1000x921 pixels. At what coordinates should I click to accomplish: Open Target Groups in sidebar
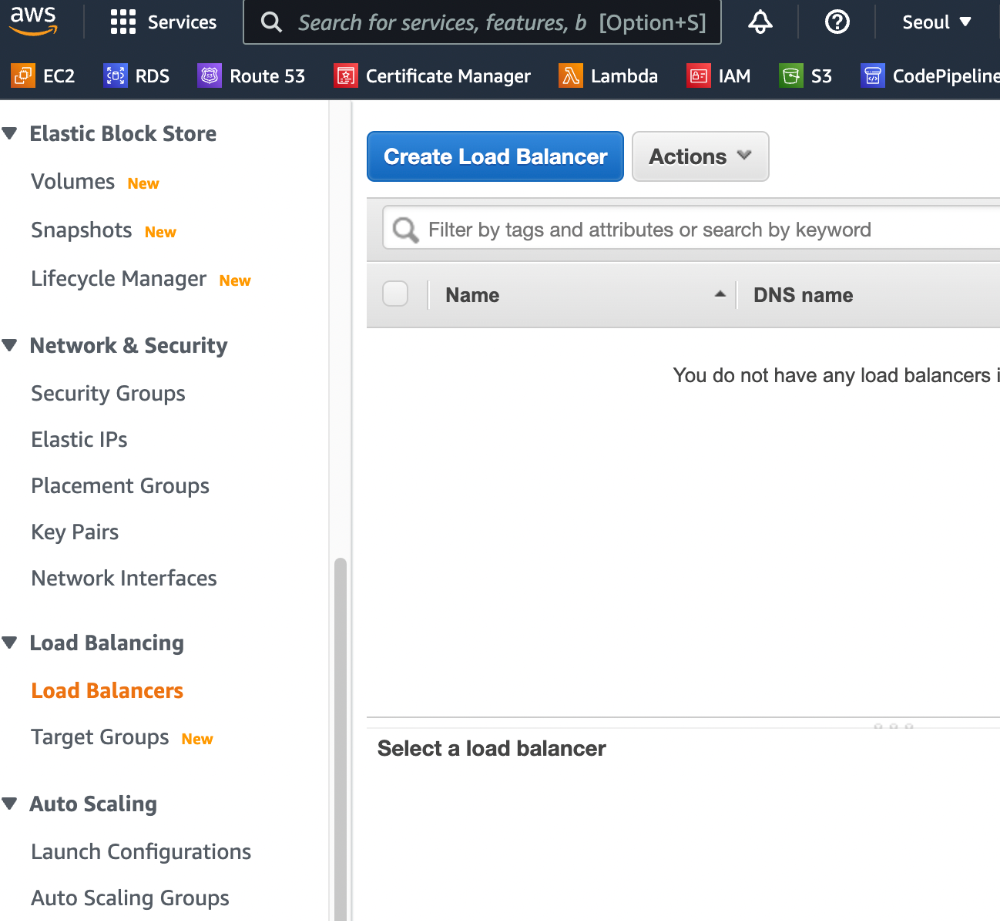click(100, 737)
